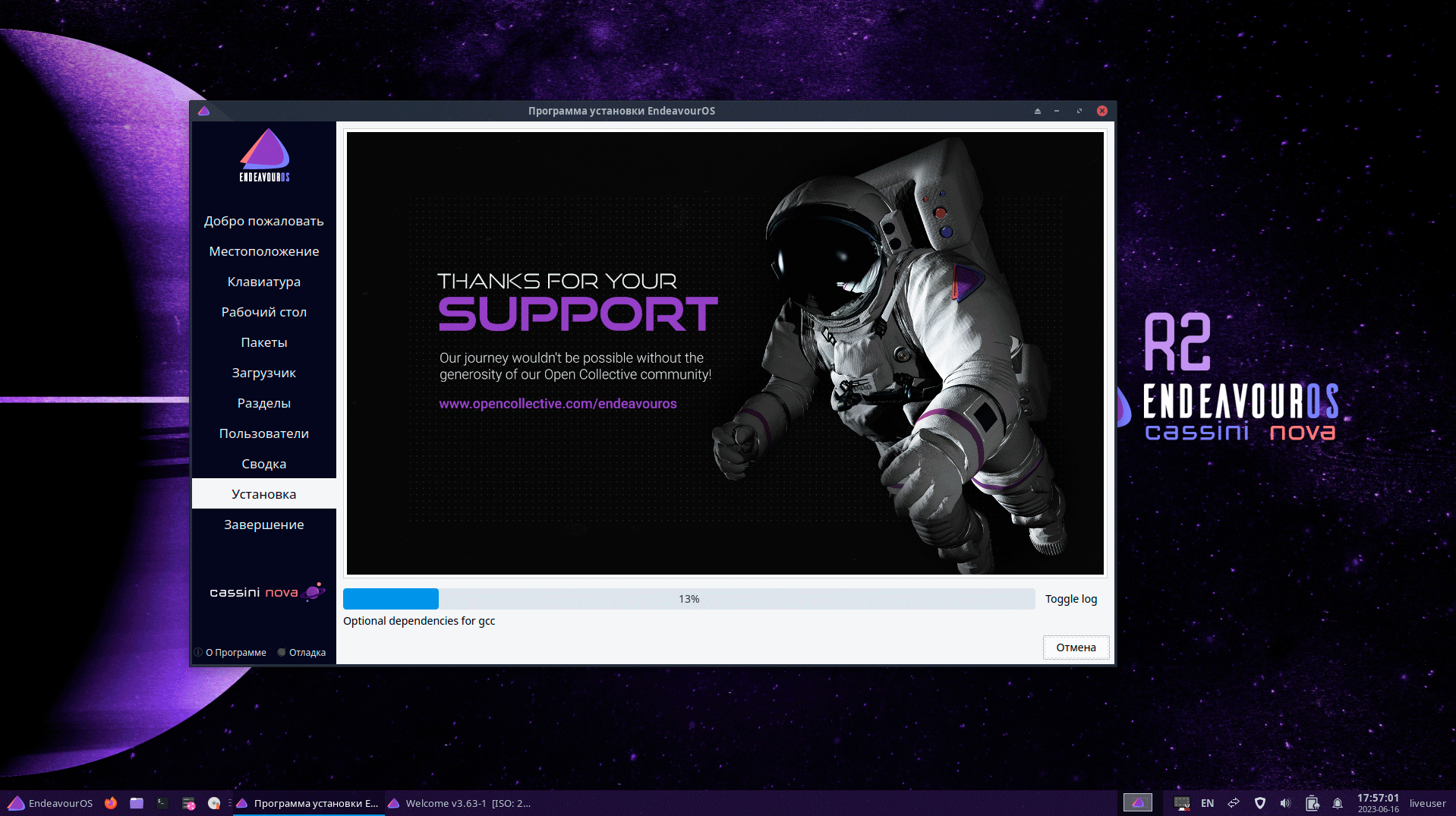Click the clock showing 17:57:01
The width and height of the screenshot is (1456, 816).
[1378, 803]
